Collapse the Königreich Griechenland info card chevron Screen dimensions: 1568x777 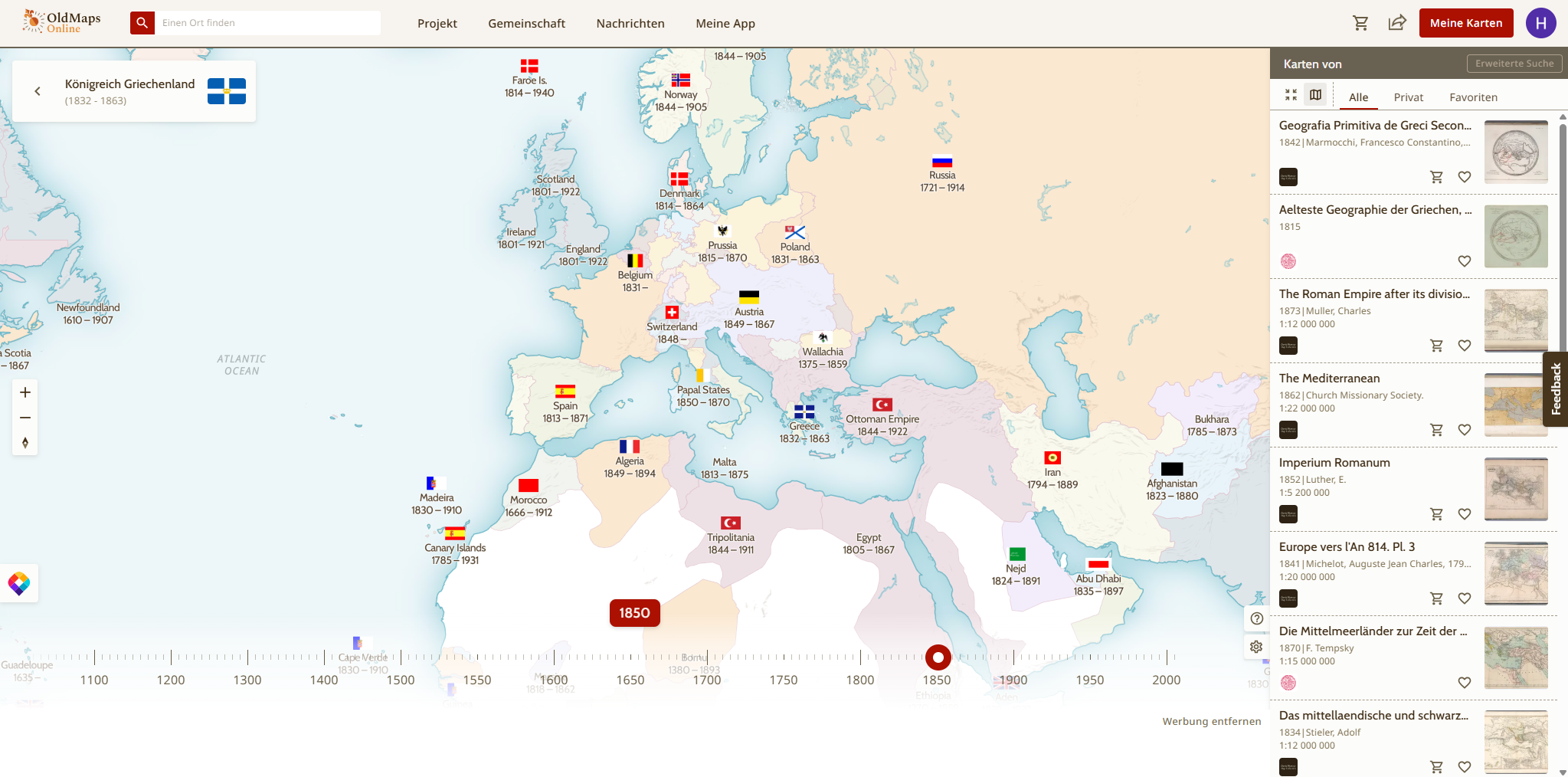tap(38, 90)
